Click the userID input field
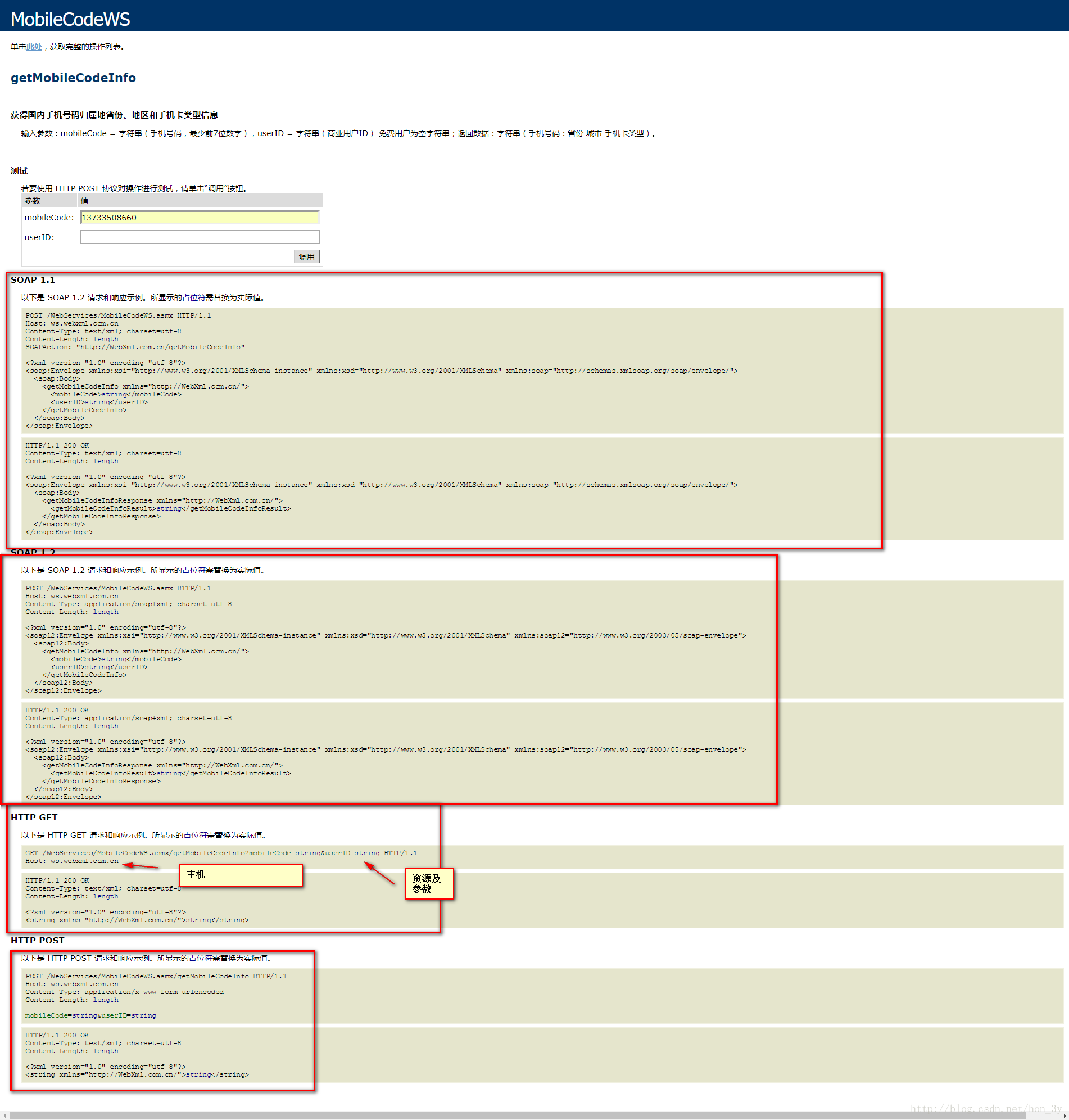 pyautogui.click(x=200, y=237)
